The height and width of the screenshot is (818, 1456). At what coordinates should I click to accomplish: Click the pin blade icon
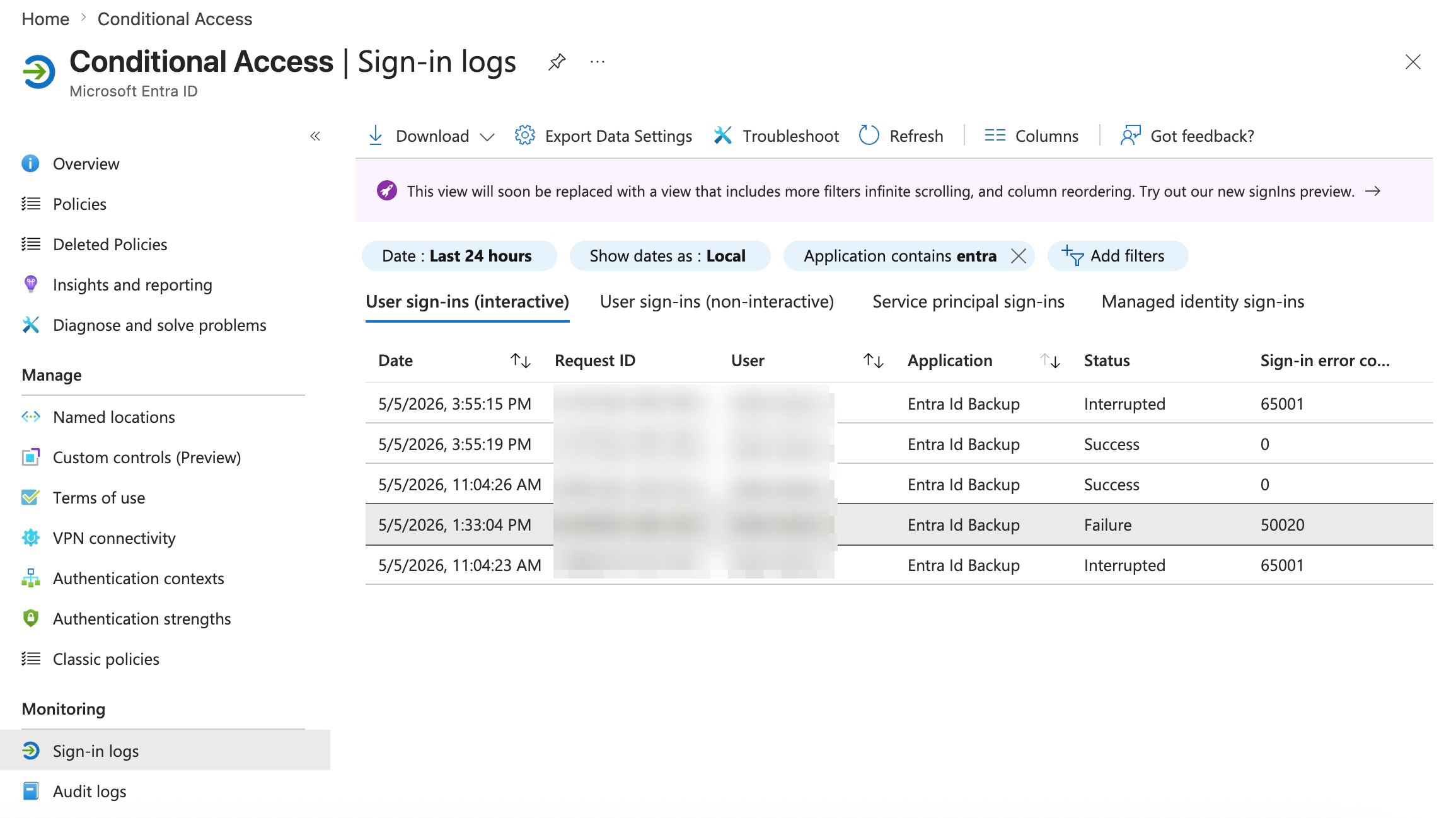[557, 62]
